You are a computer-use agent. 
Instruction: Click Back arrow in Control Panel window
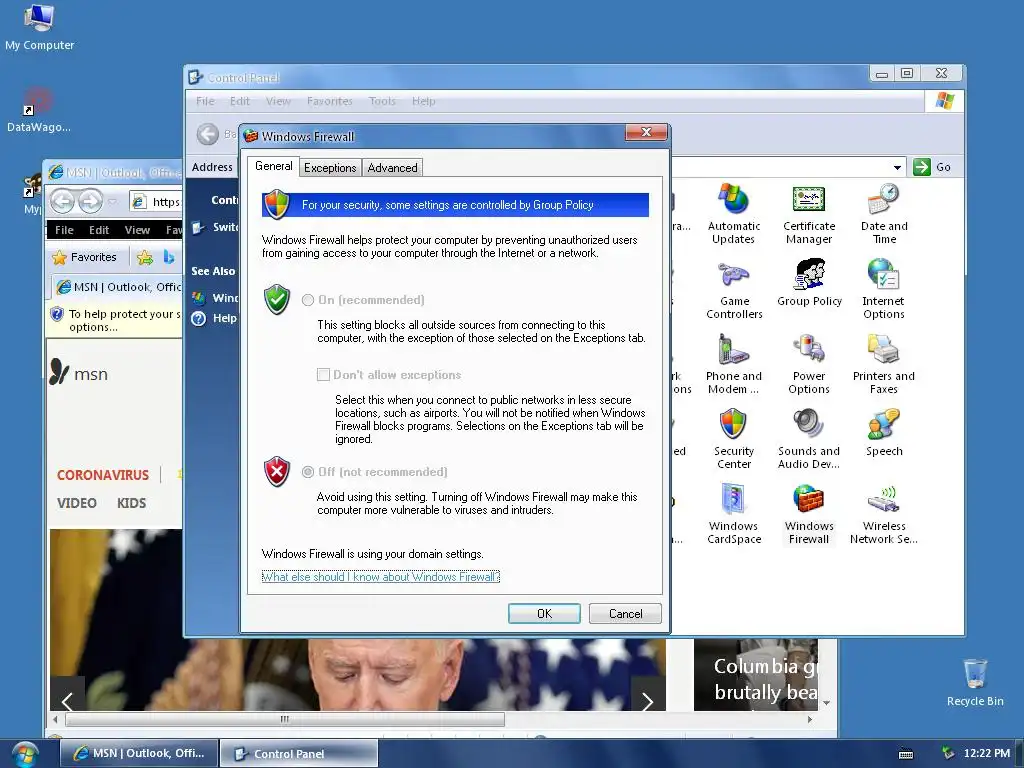click(x=208, y=135)
